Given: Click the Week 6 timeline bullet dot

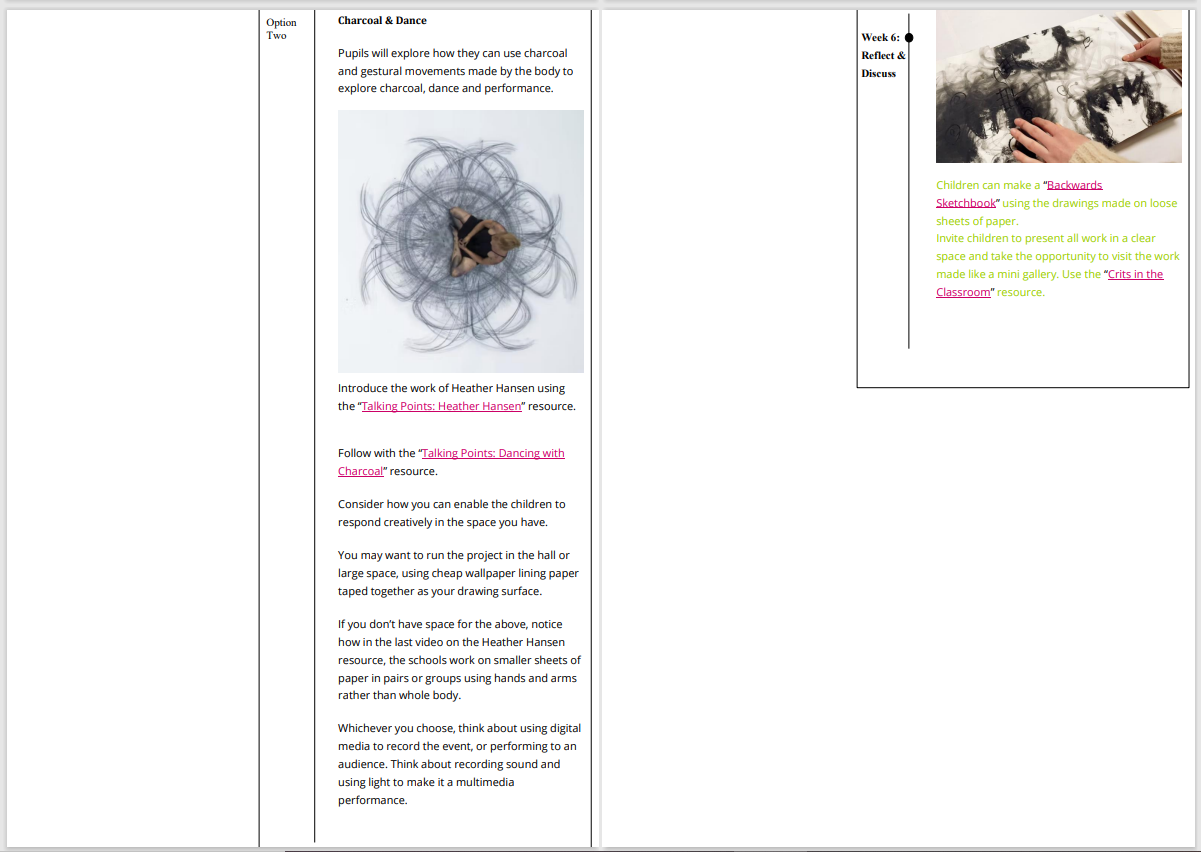Looking at the screenshot, I should pyautogui.click(x=909, y=37).
